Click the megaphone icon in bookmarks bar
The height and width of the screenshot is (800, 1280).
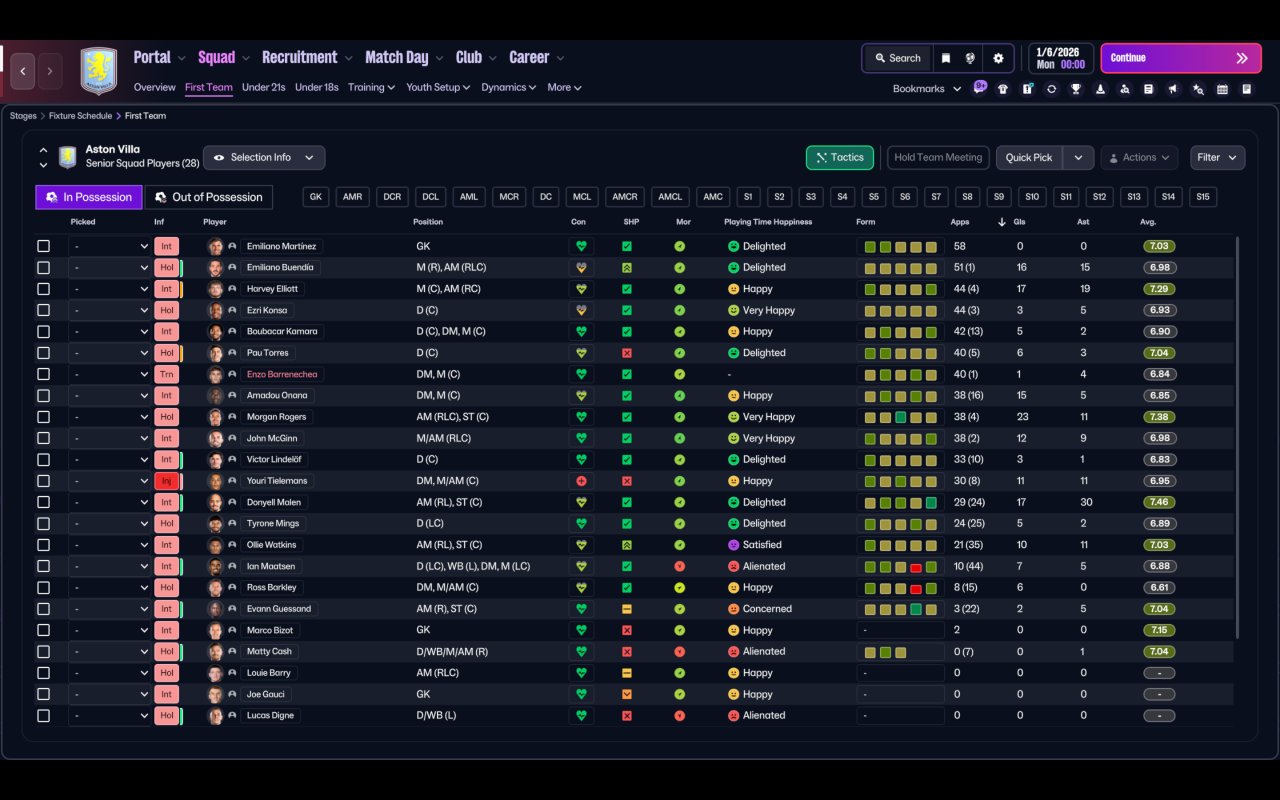click(x=1173, y=89)
